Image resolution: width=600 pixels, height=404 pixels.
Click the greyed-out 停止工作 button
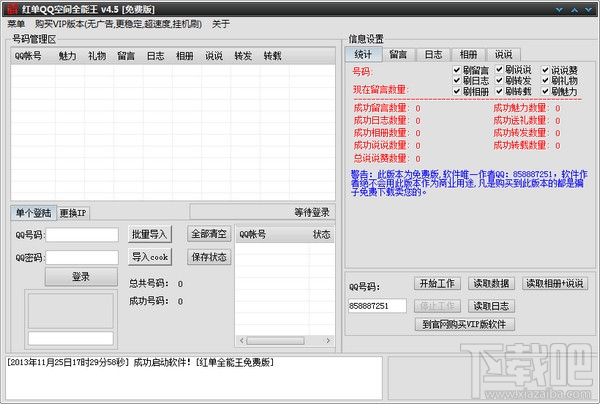click(x=437, y=306)
